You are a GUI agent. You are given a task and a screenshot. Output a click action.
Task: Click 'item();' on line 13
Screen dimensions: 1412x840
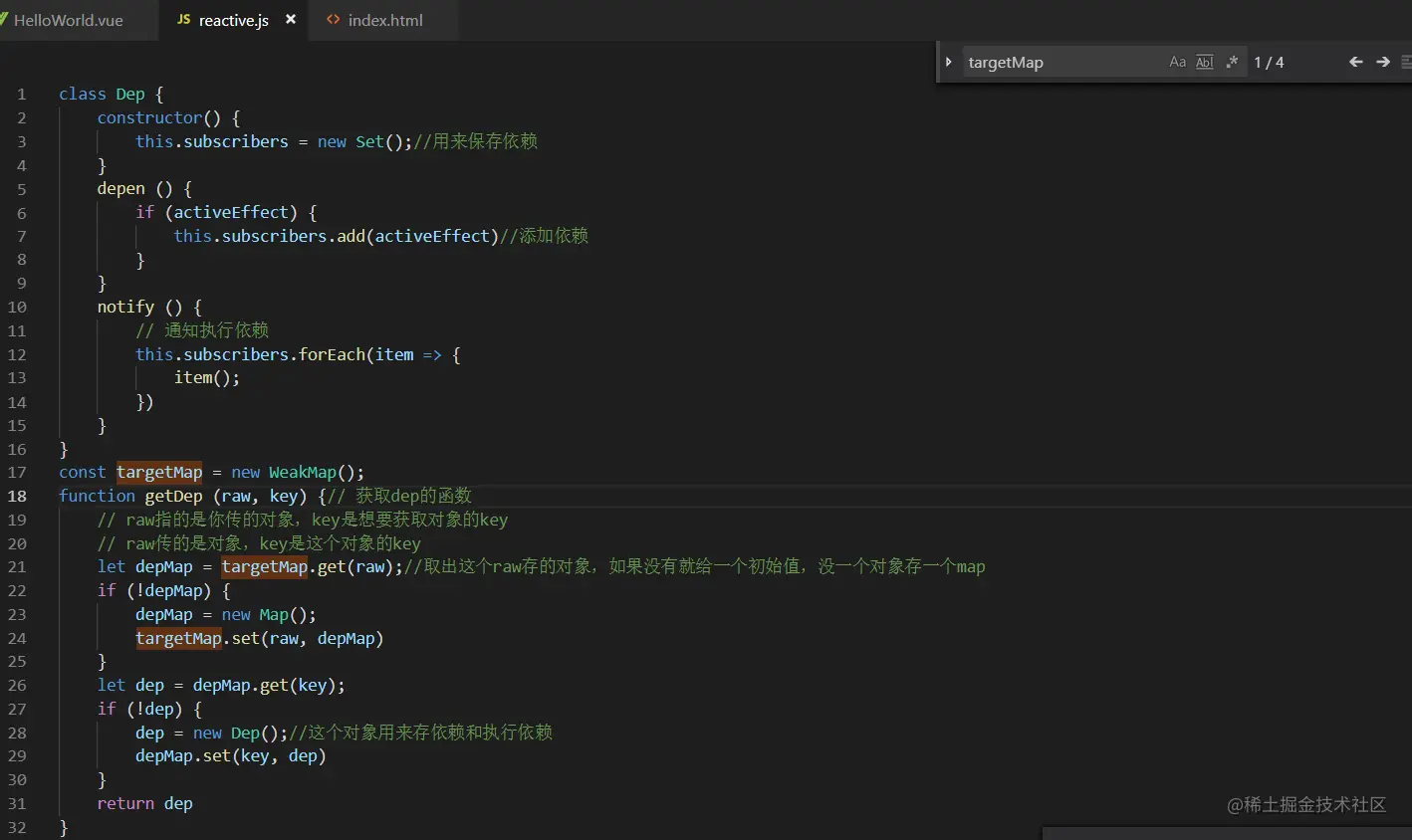tap(207, 377)
